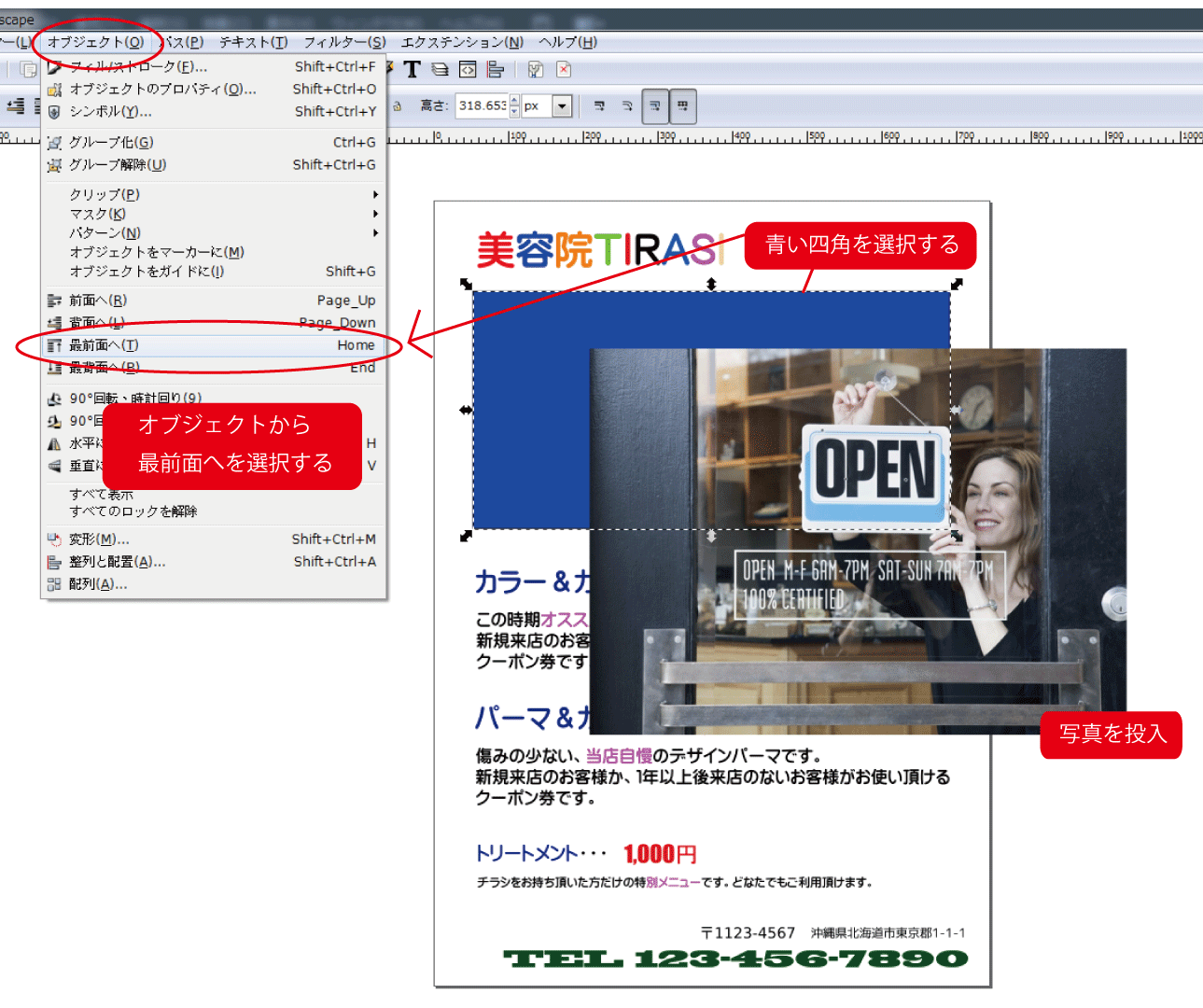Open the Layers dialog toolbar icon
This screenshot has width=1203, height=1008.
(x=440, y=69)
